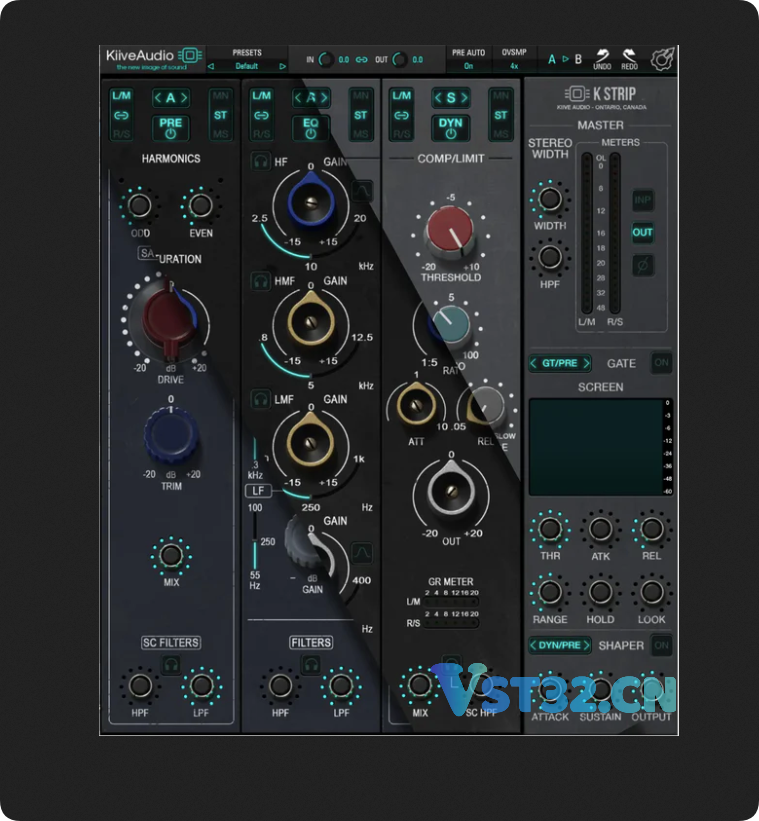Toggle the LF band bell shape icon

point(362,552)
